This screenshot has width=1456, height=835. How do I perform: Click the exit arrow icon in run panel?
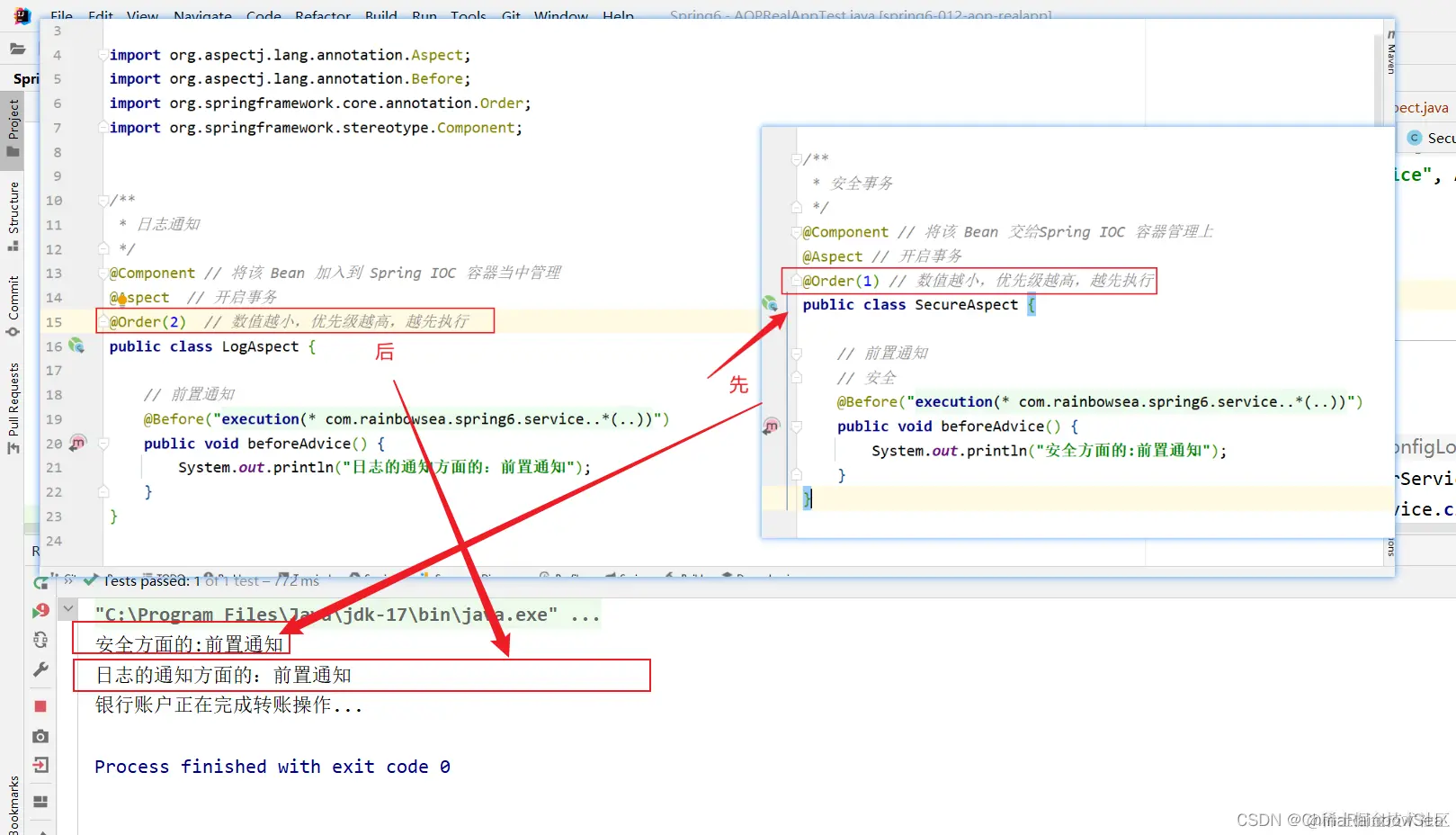coord(40,765)
